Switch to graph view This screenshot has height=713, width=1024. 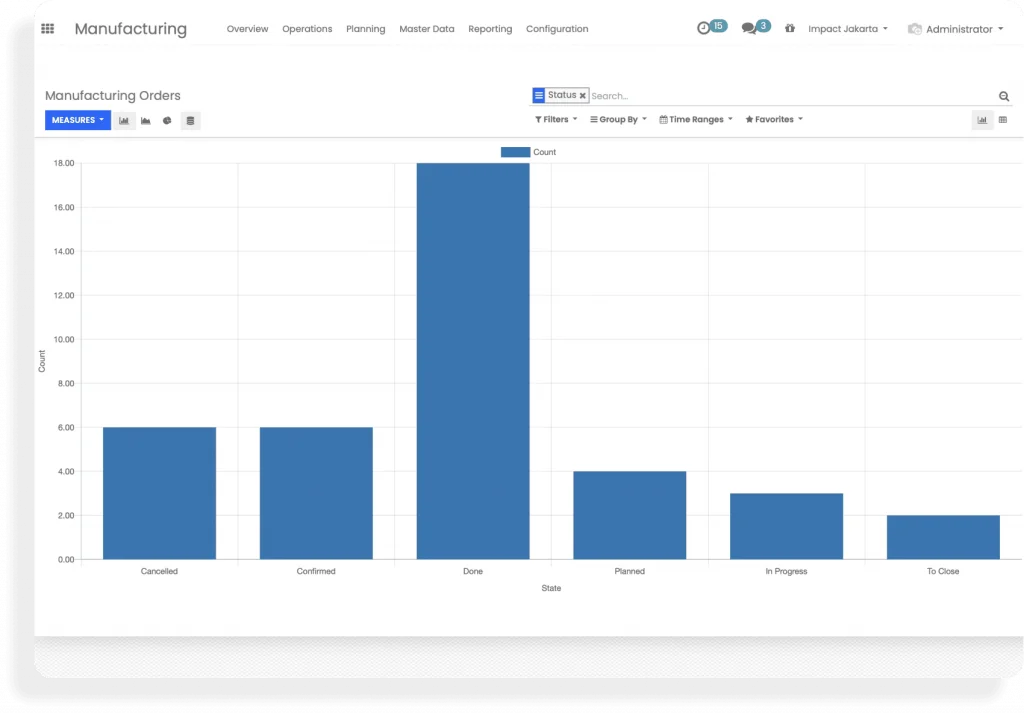click(982, 120)
